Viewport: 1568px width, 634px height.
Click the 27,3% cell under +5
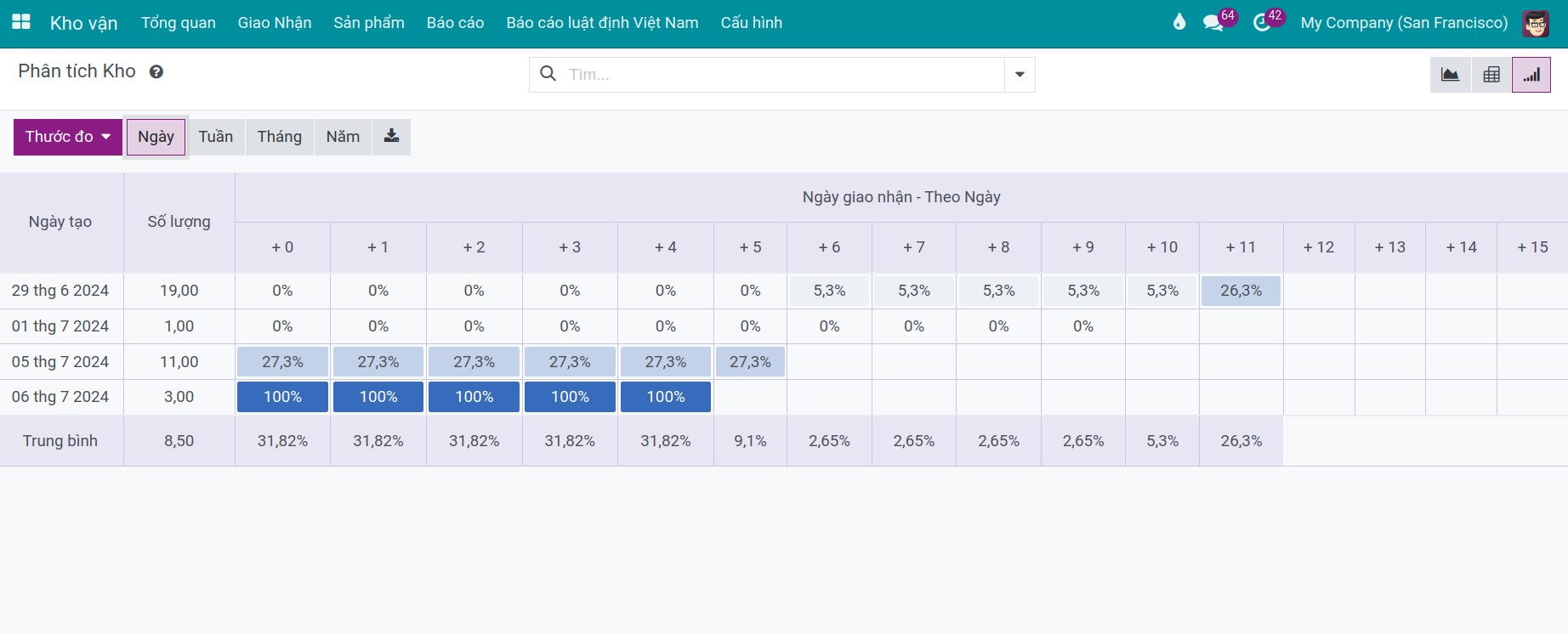[x=750, y=362]
